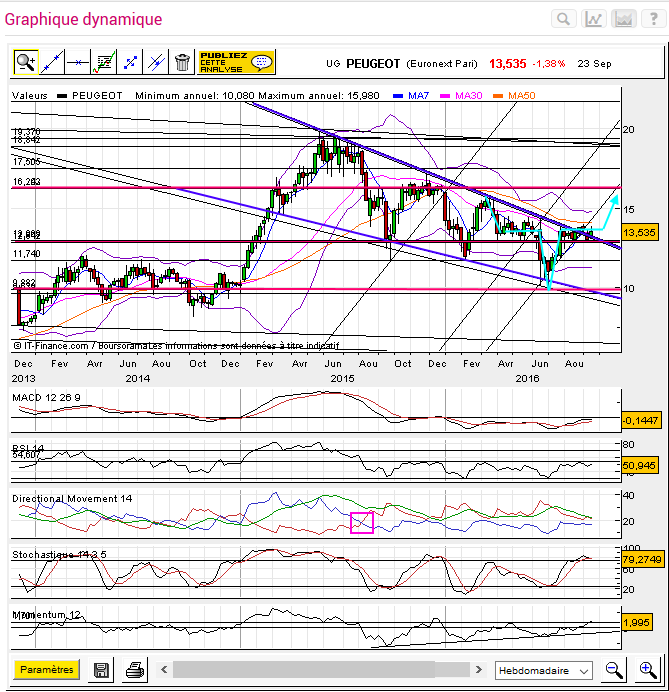Click the 23 Sep date in header
The image size is (669, 692).
(594, 64)
